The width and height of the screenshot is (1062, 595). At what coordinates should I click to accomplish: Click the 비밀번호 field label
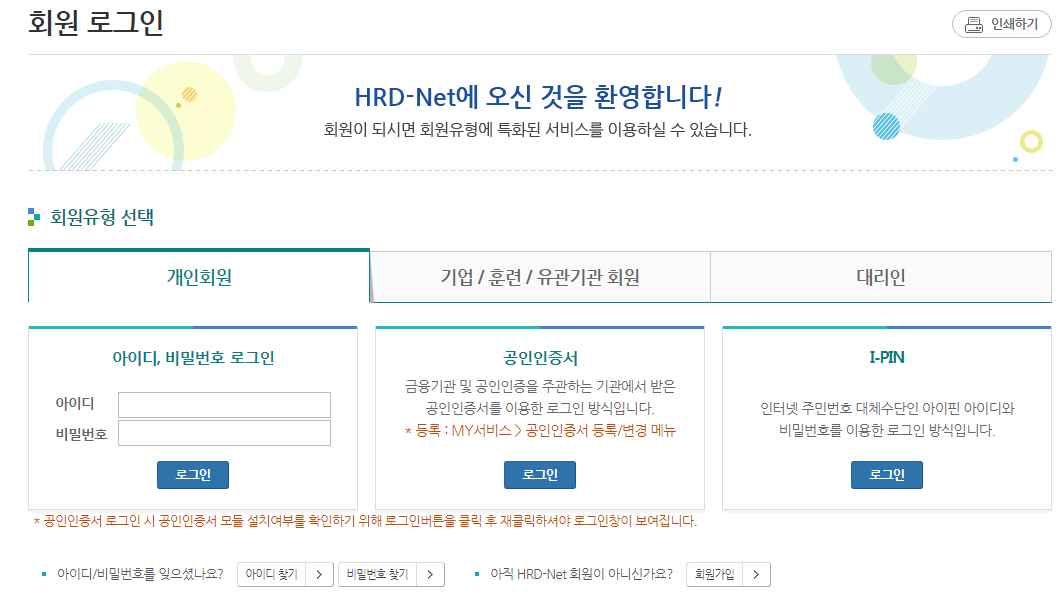coord(81,434)
